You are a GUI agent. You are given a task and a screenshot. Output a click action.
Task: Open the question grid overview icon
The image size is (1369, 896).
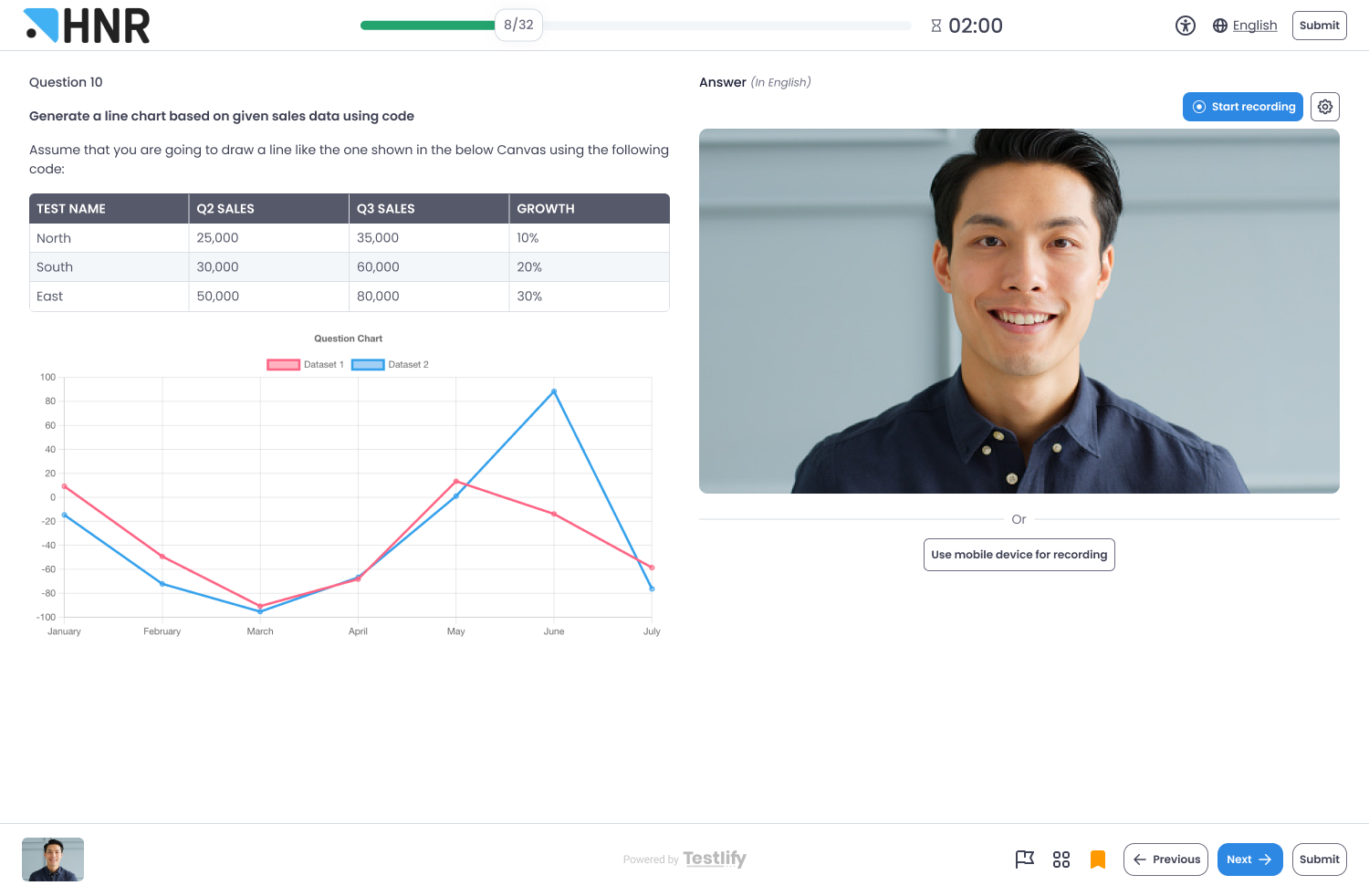(x=1061, y=860)
